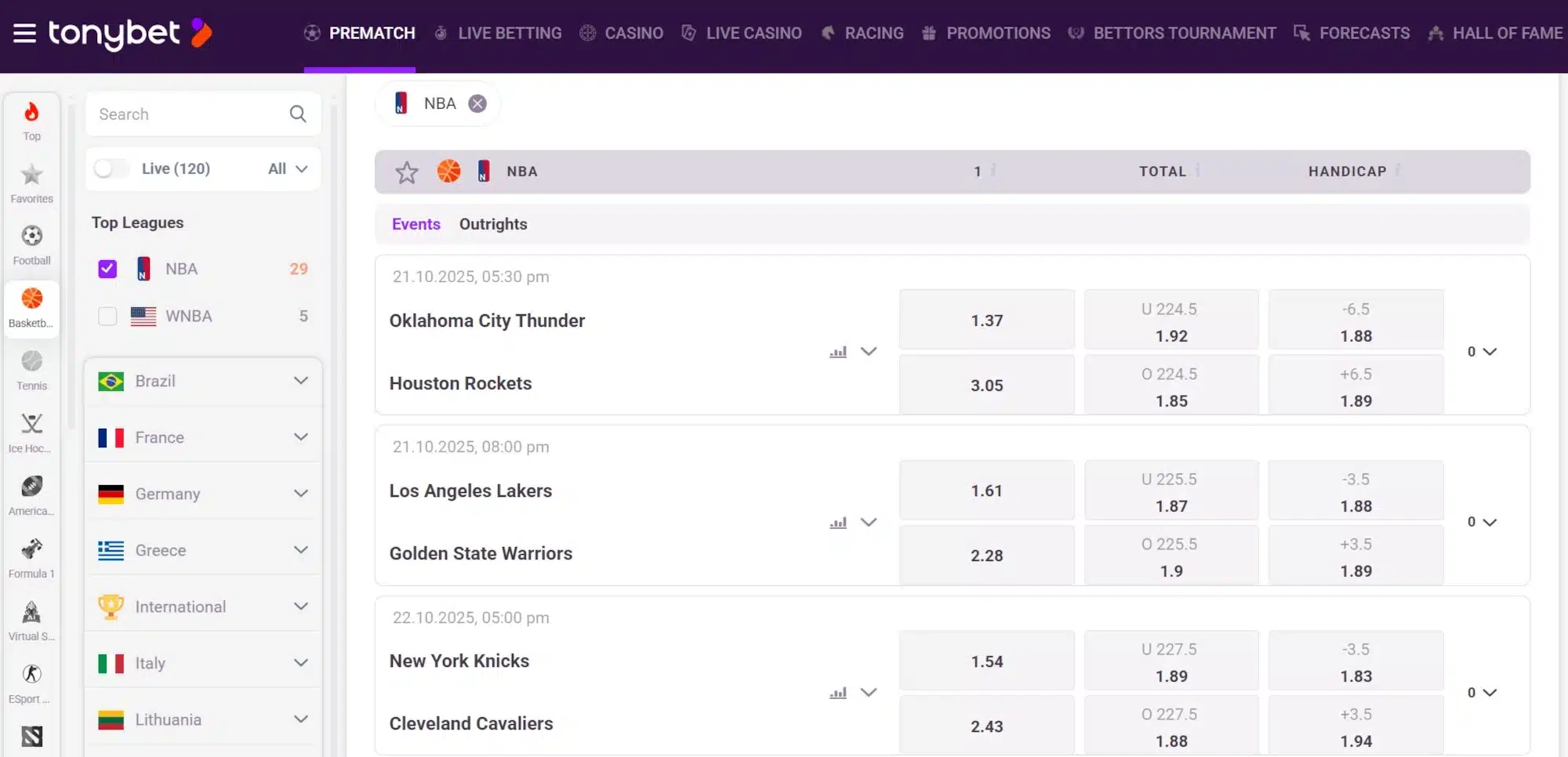
Task: Open the HALL OF FAME page
Action: pos(1495,33)
